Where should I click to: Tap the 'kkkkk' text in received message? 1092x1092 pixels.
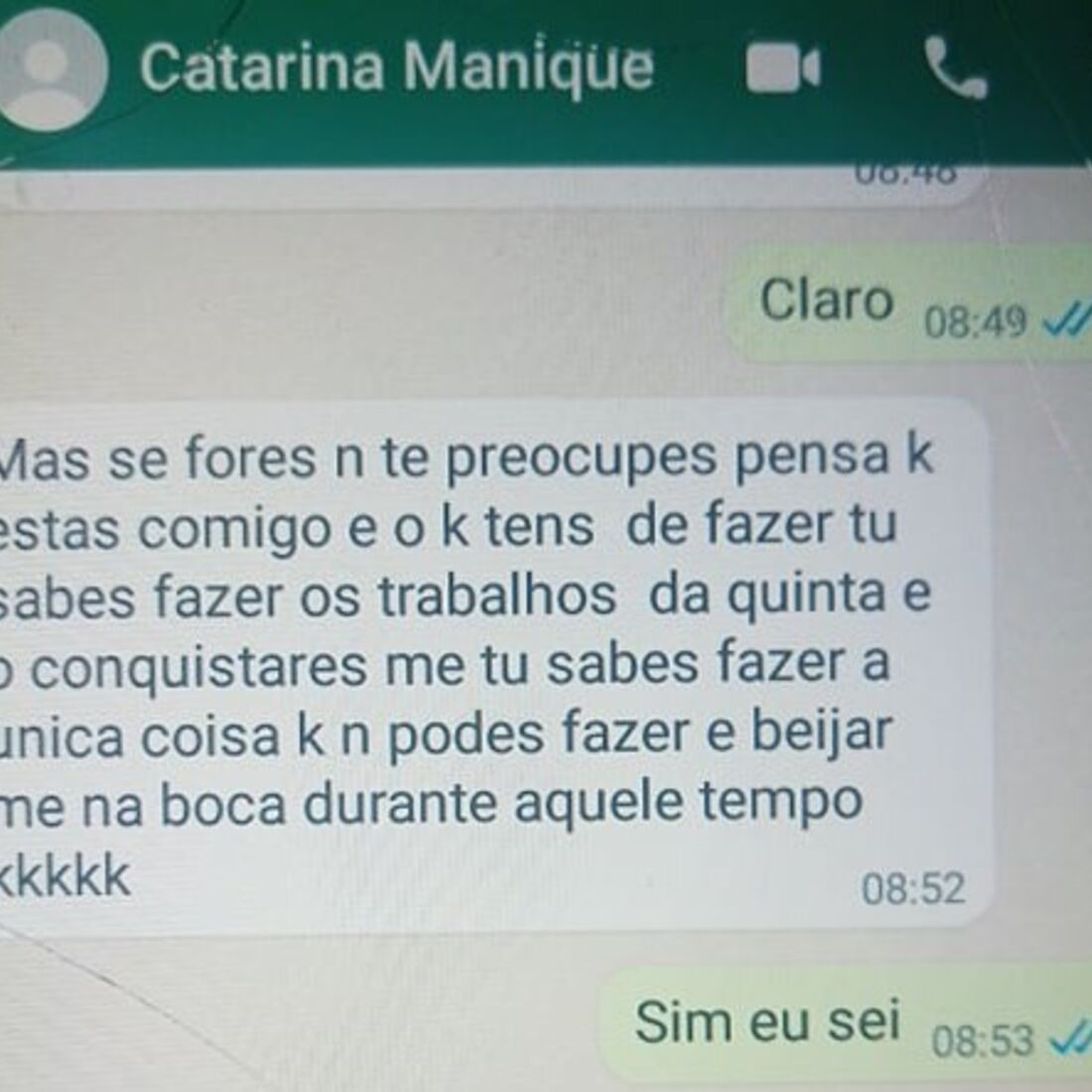point(65,877)
